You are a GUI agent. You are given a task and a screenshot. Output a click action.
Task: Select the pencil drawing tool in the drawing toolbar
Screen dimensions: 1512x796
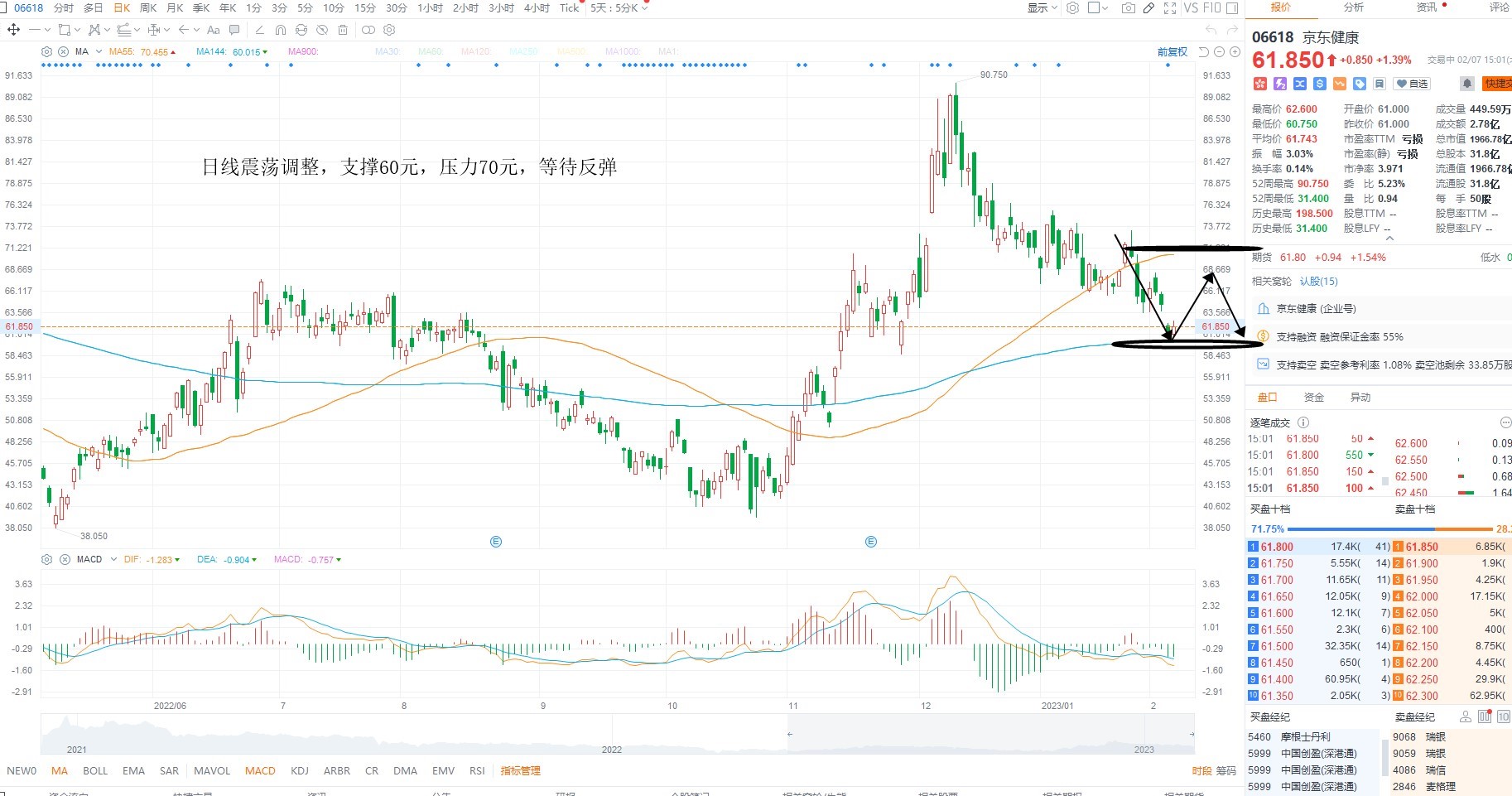[x=259, y=30]
